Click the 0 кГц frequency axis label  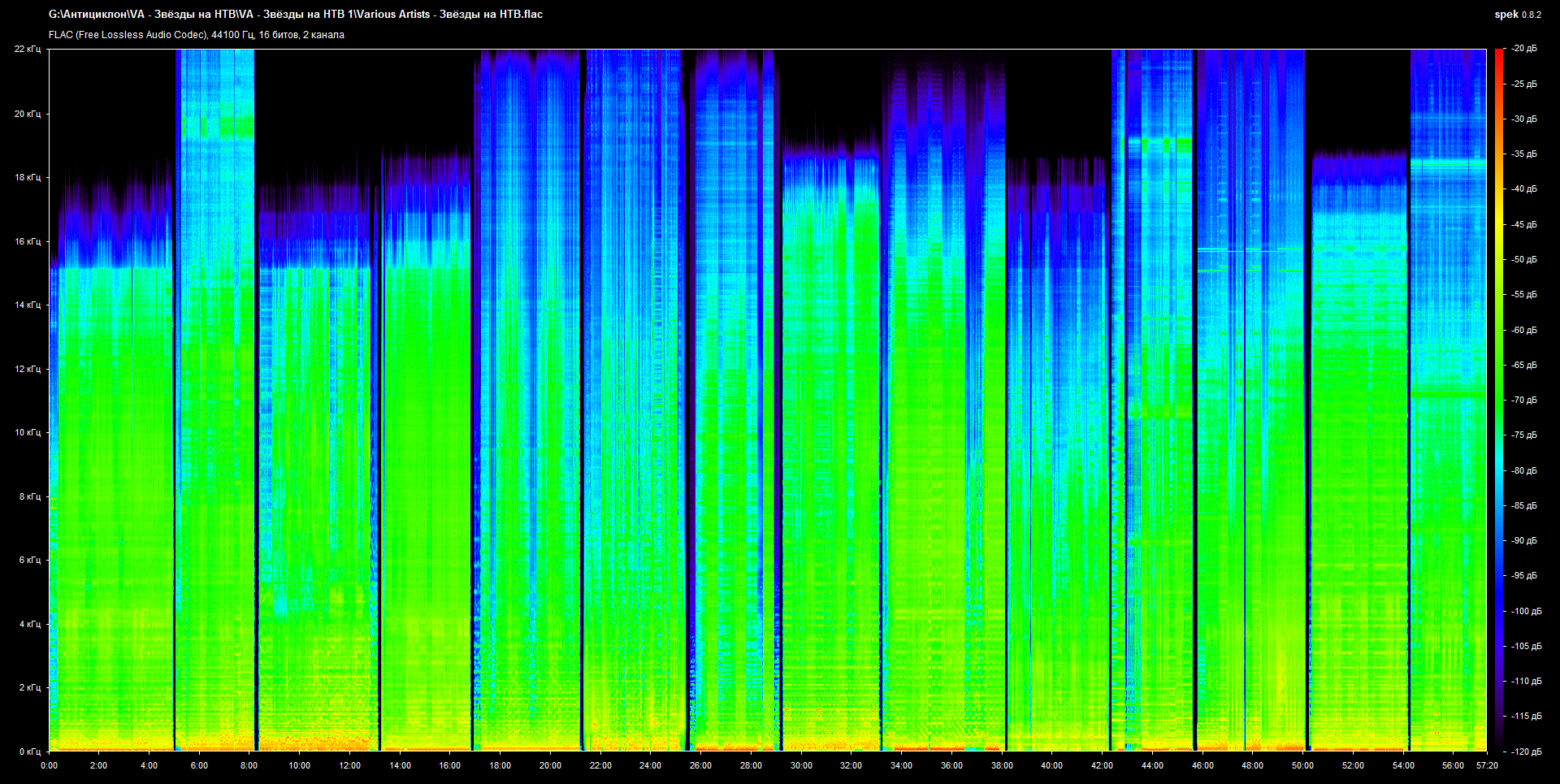(29, 752)
